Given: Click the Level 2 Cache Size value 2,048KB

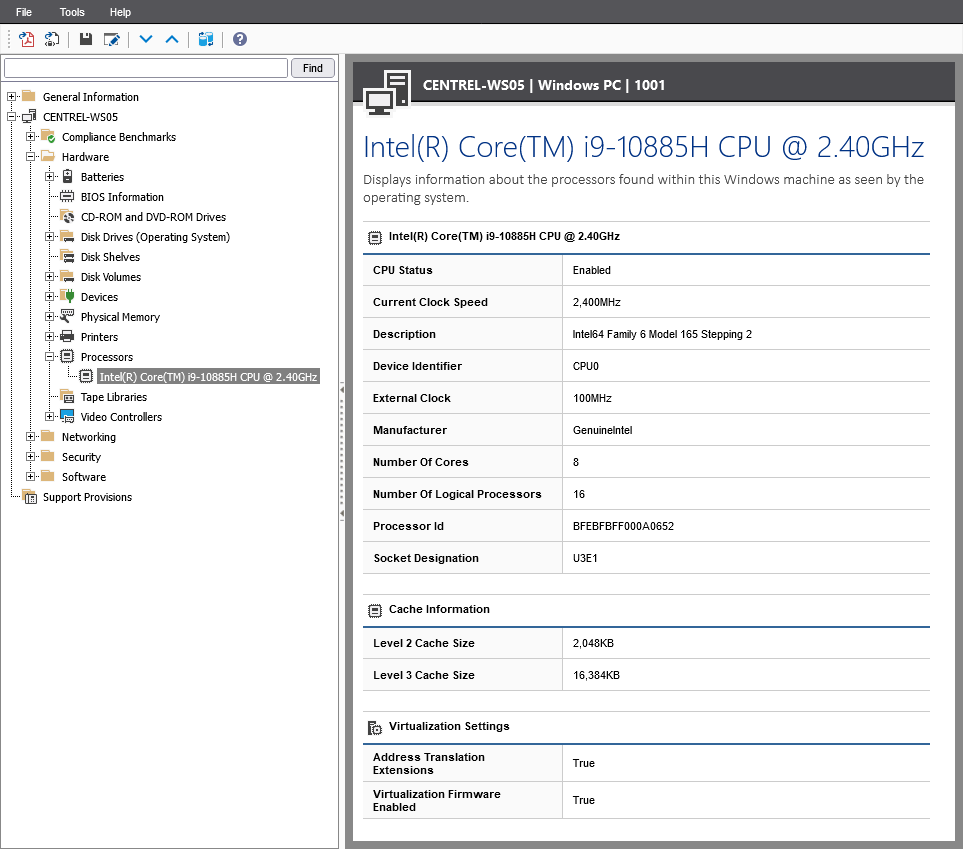Looking at the screenshot, I should pyautogui.click(x=593, y=643).
